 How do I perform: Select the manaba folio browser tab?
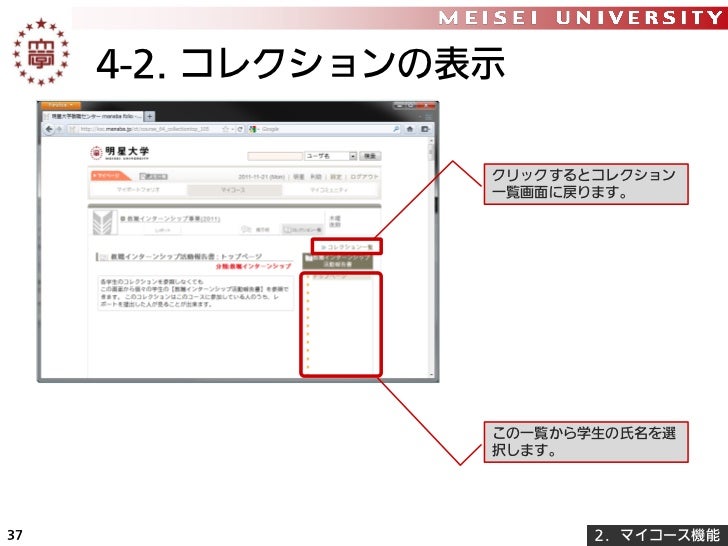click(x=93, y=116)
